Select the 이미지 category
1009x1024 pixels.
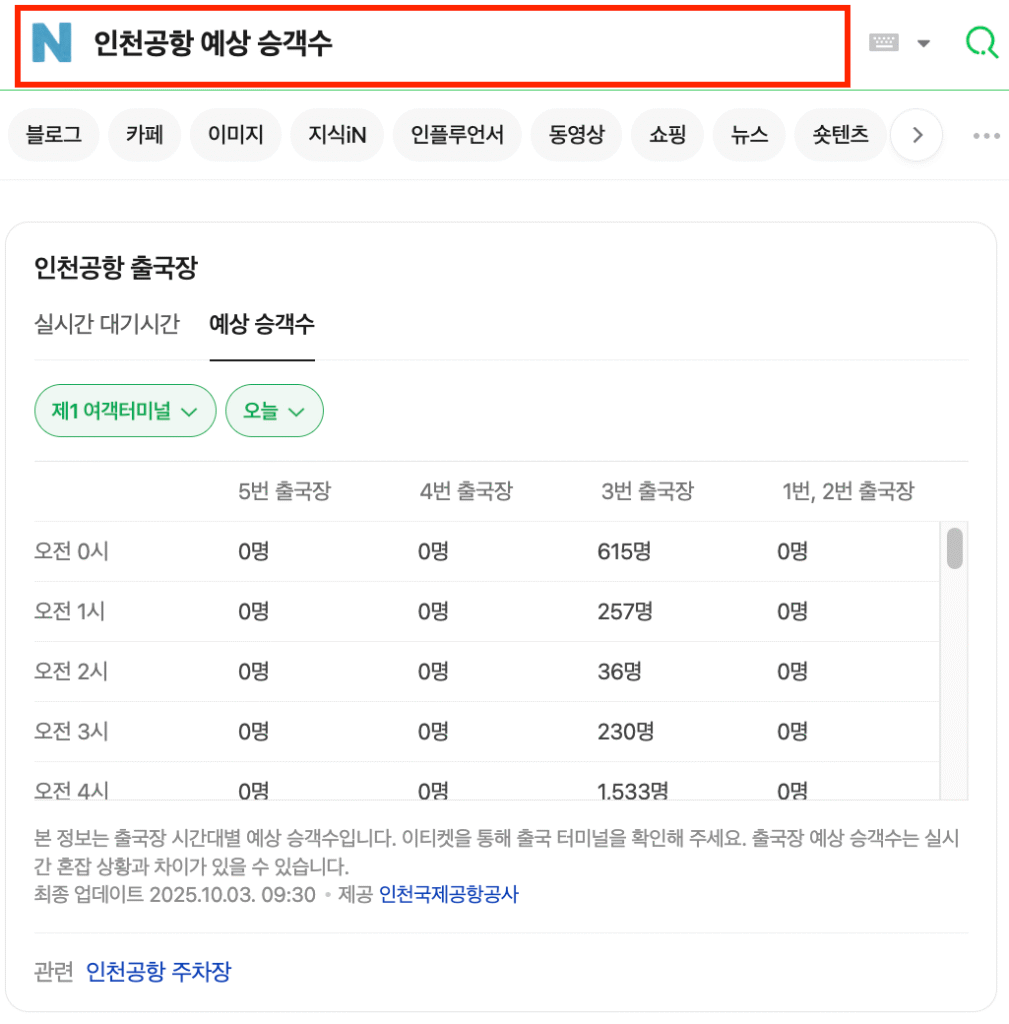coord(236,135)
